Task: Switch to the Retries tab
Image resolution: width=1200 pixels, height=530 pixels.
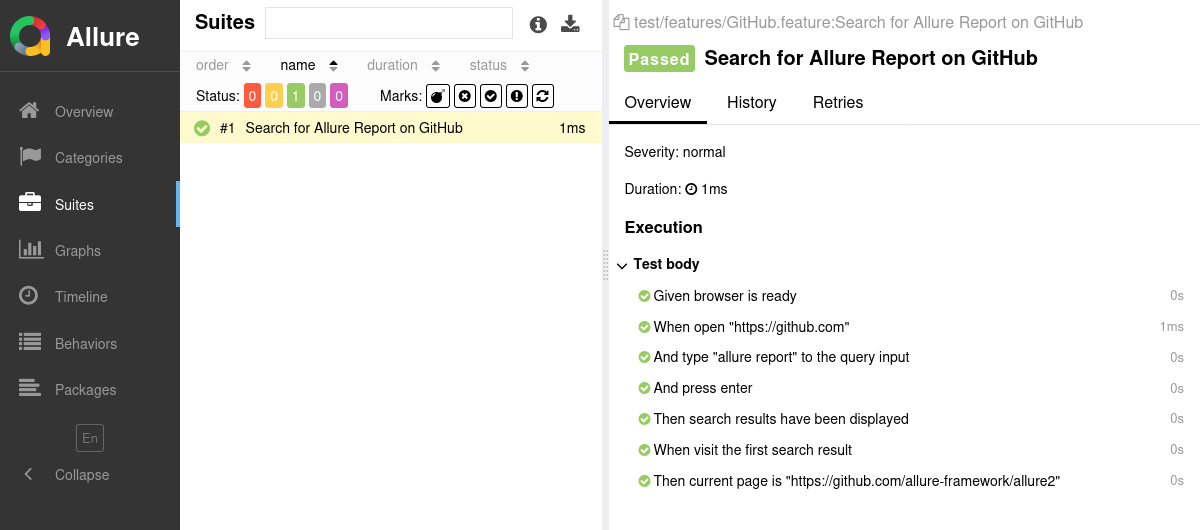Action: (x=837, y=103)
